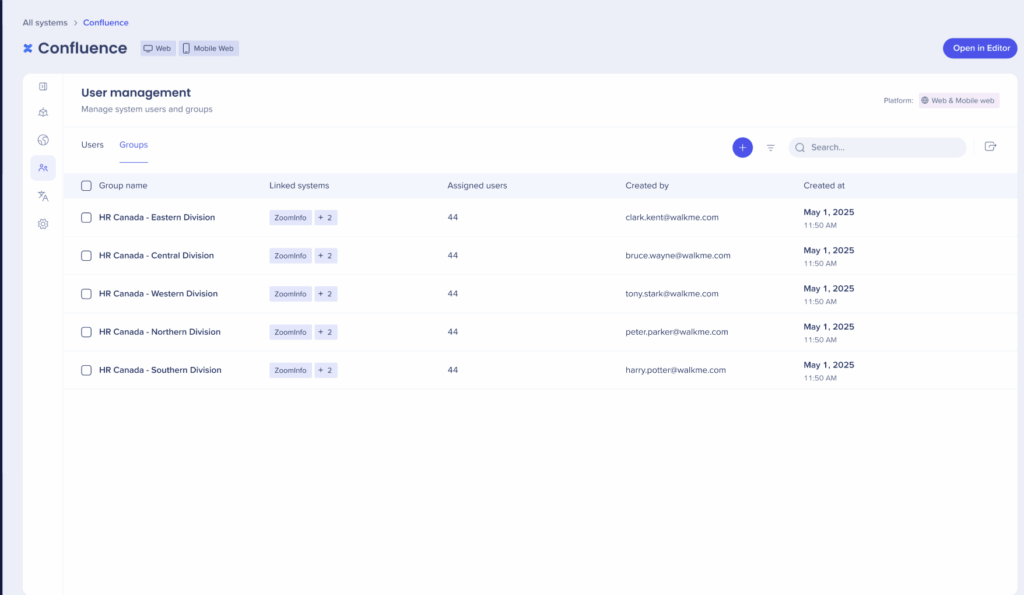Select the Groups tab
Screen dimensions: 1024x595
[133, 145]
